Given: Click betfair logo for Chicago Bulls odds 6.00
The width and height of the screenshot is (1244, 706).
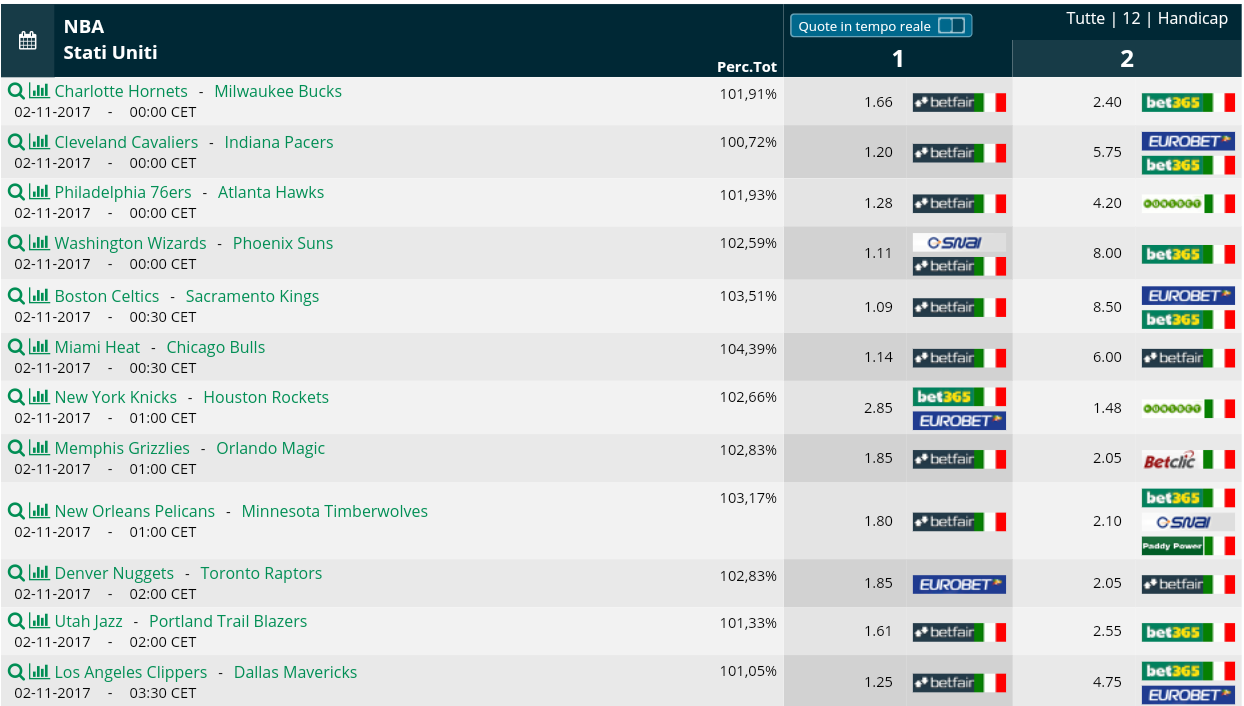Looking at the screenshot, I should pos(1188,358).
